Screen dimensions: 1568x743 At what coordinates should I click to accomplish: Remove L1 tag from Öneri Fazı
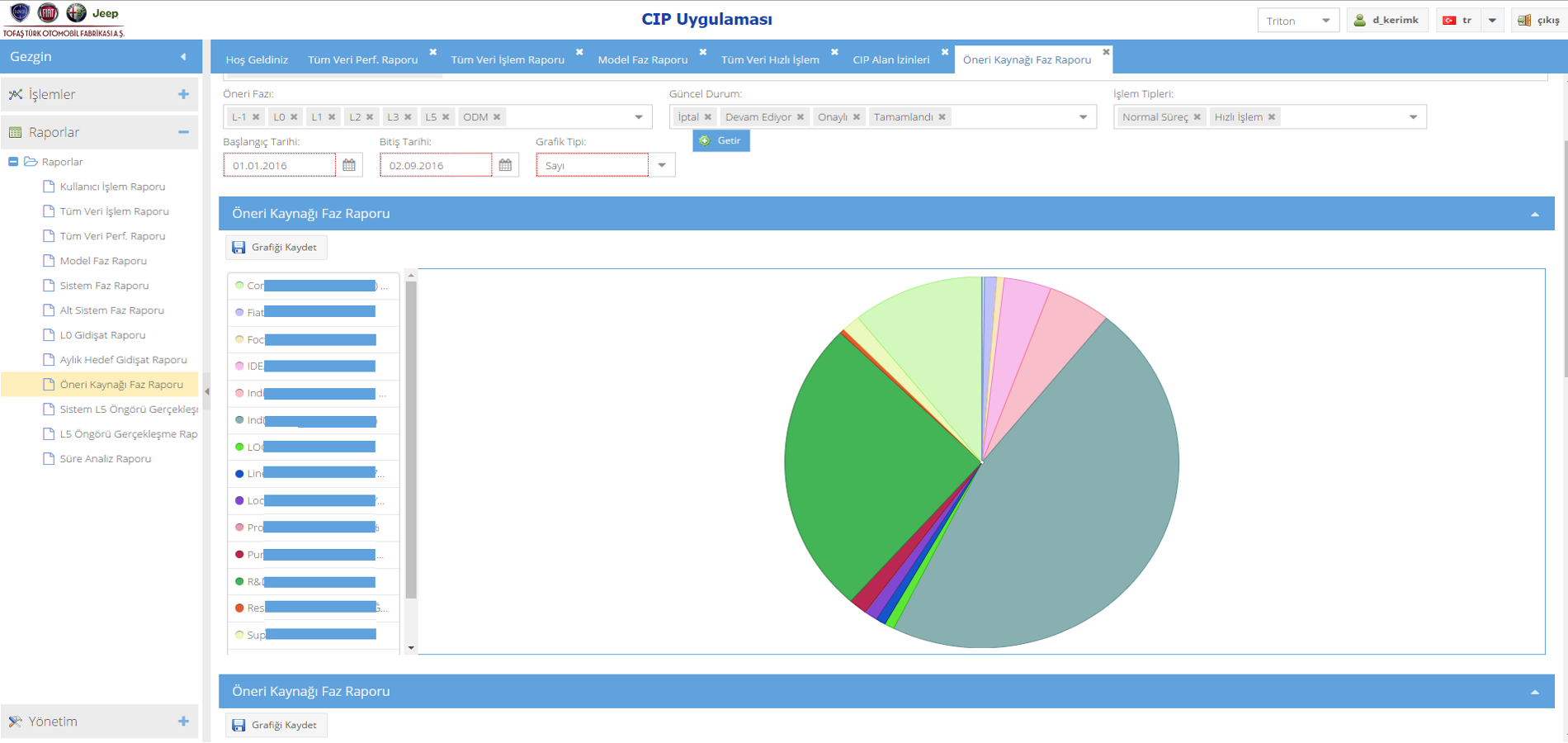[x=332, y=117]
